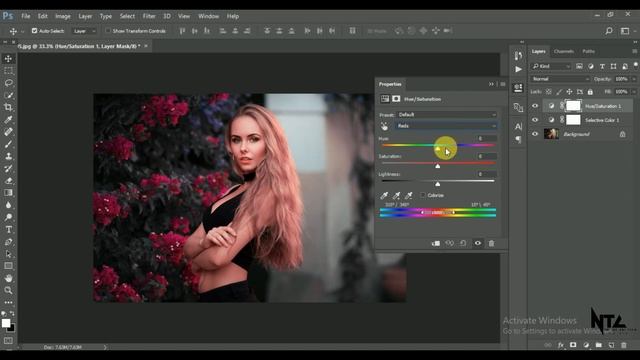Select the Pen tool

click(x=8, y=242)
